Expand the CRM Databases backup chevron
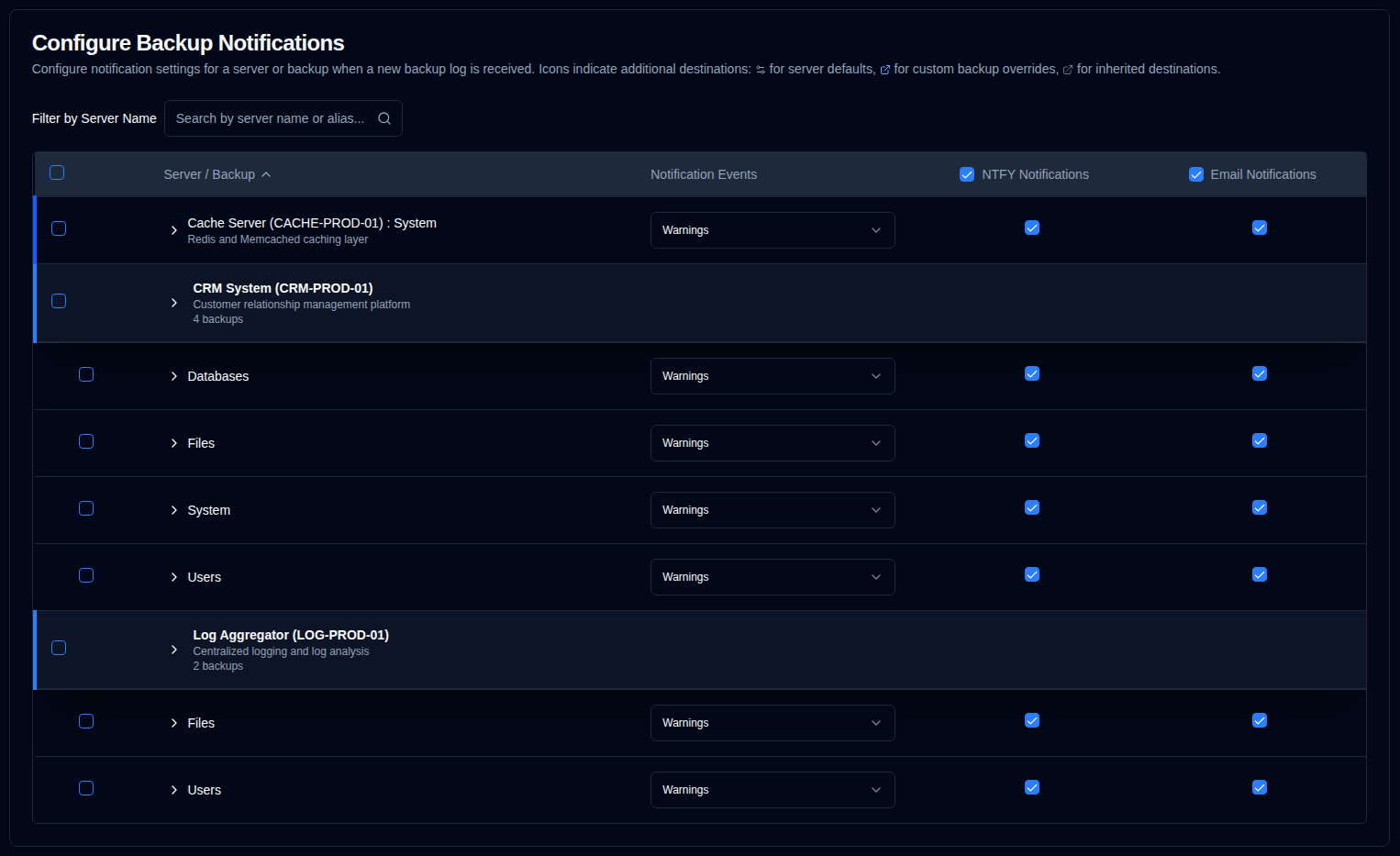Viewport: 1400px width, 856px height. pyautogui.click(x=174, y=376)
